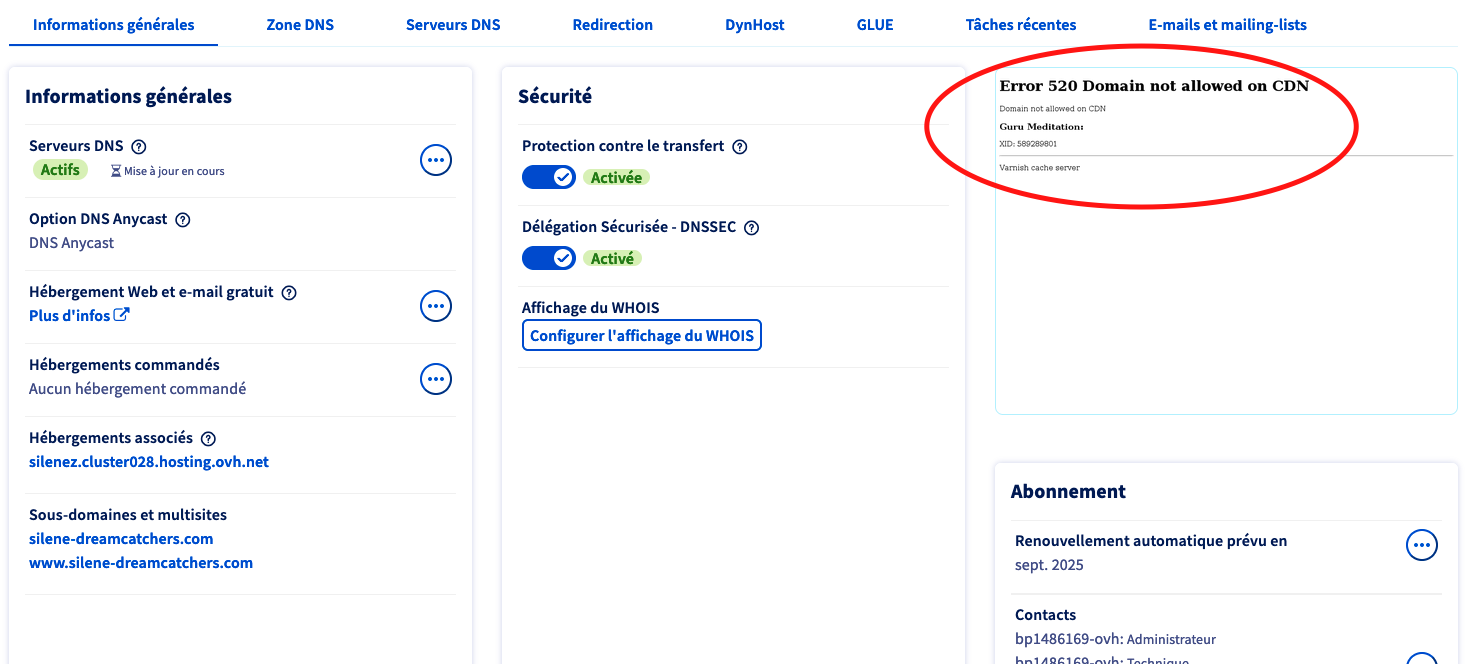Expand Hébergements commandés options menu
This screenshot has height=664, width=1484.
(436, 379)
